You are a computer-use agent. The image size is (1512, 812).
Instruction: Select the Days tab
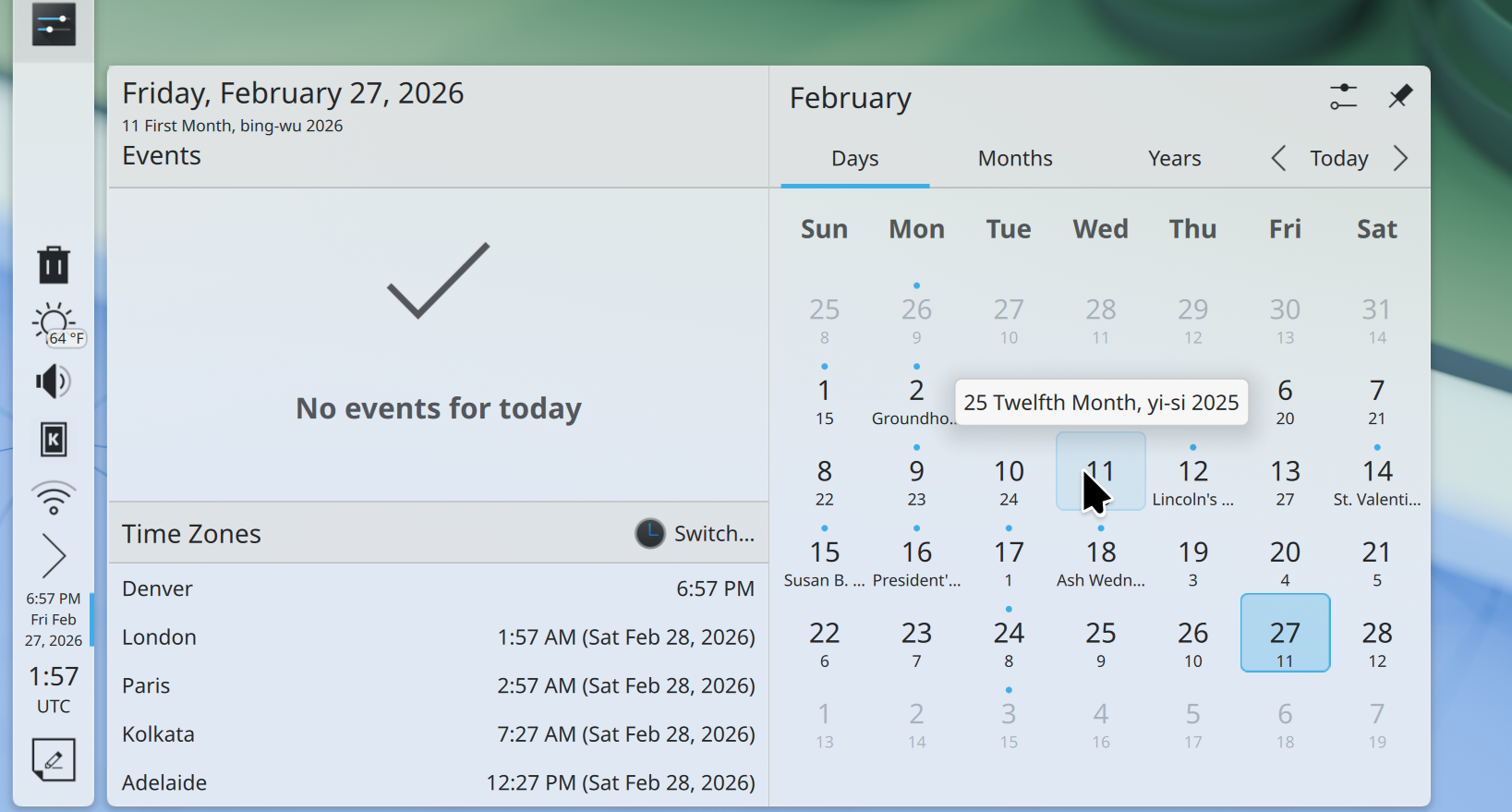pyautogui.click(x=854, y=159)
